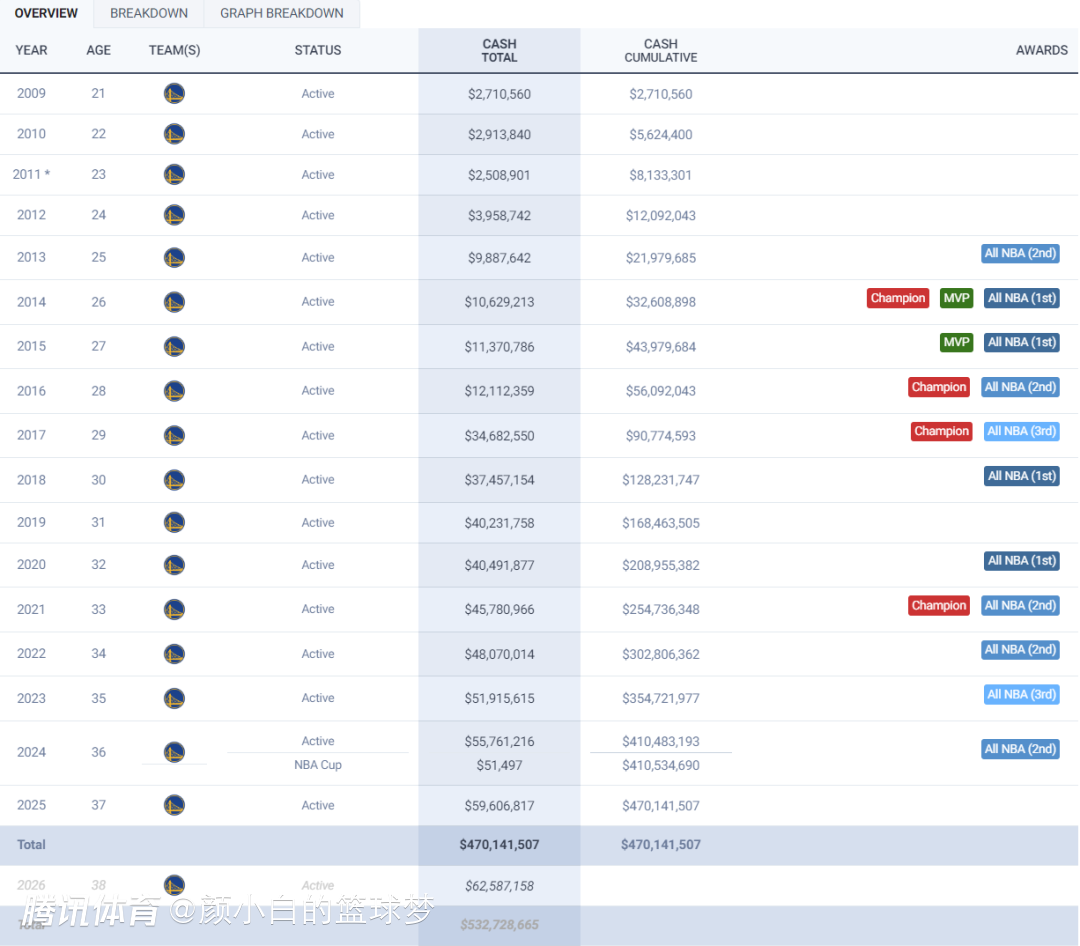The height and width of the screenshot is (946, 1080).
Task: Select the $470,141,507 value in Total row, Cash Total column
Action: 499,845
